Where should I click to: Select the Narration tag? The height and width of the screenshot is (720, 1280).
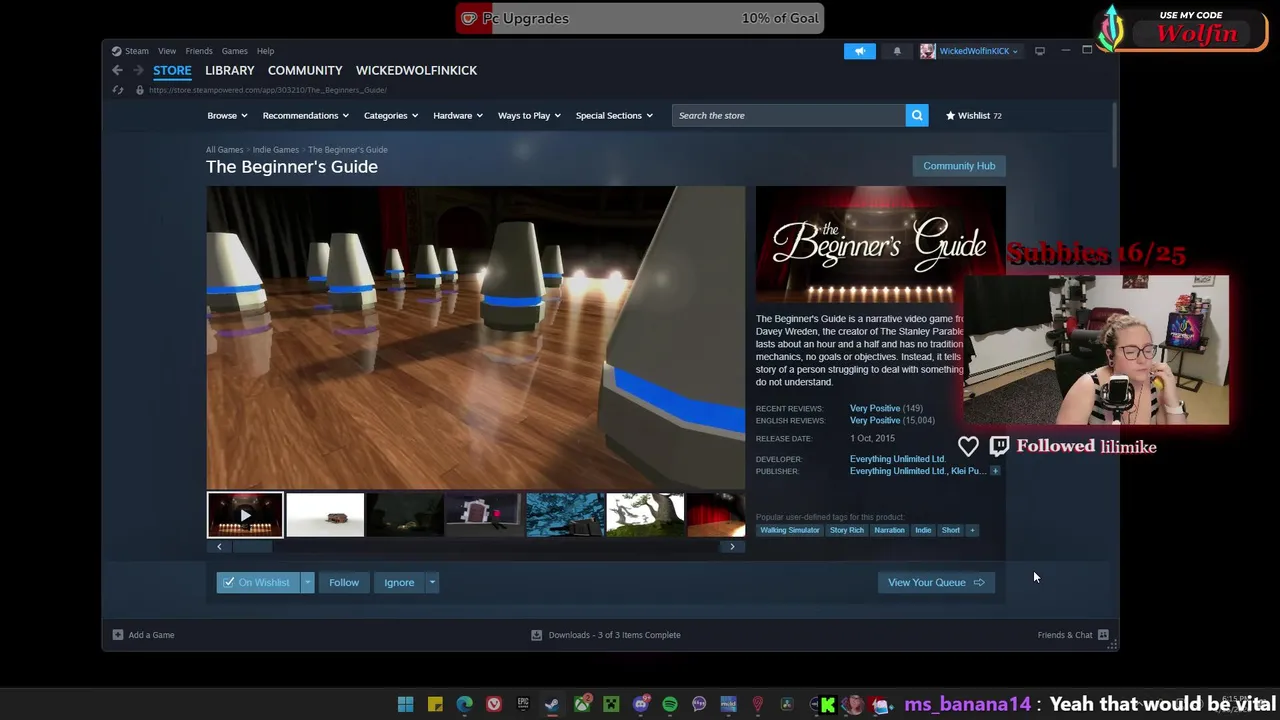(x=889, y=530)
